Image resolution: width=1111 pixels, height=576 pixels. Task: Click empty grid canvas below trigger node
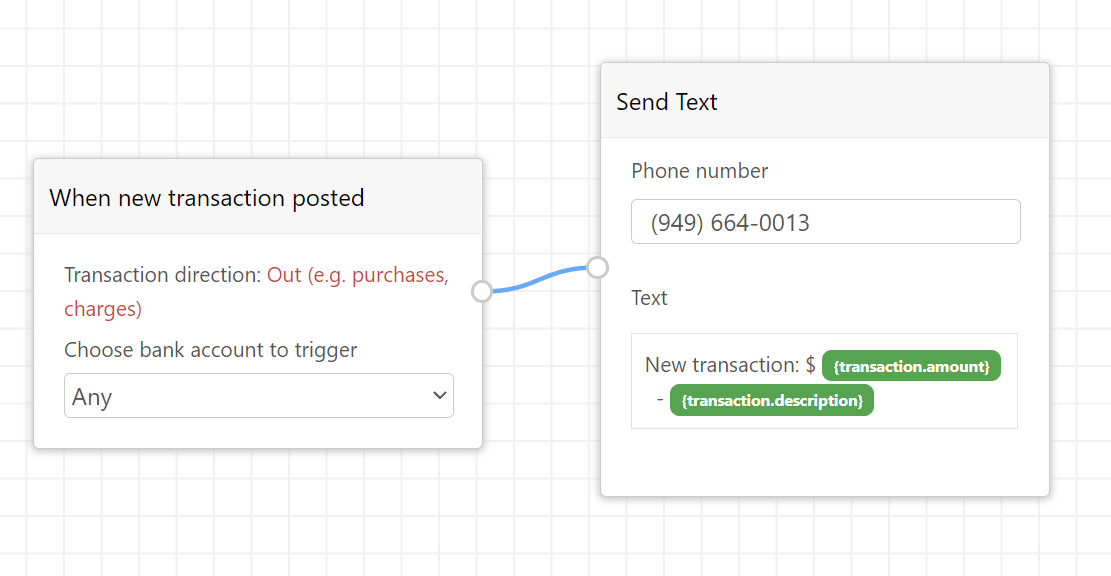[x=258, y=510]
